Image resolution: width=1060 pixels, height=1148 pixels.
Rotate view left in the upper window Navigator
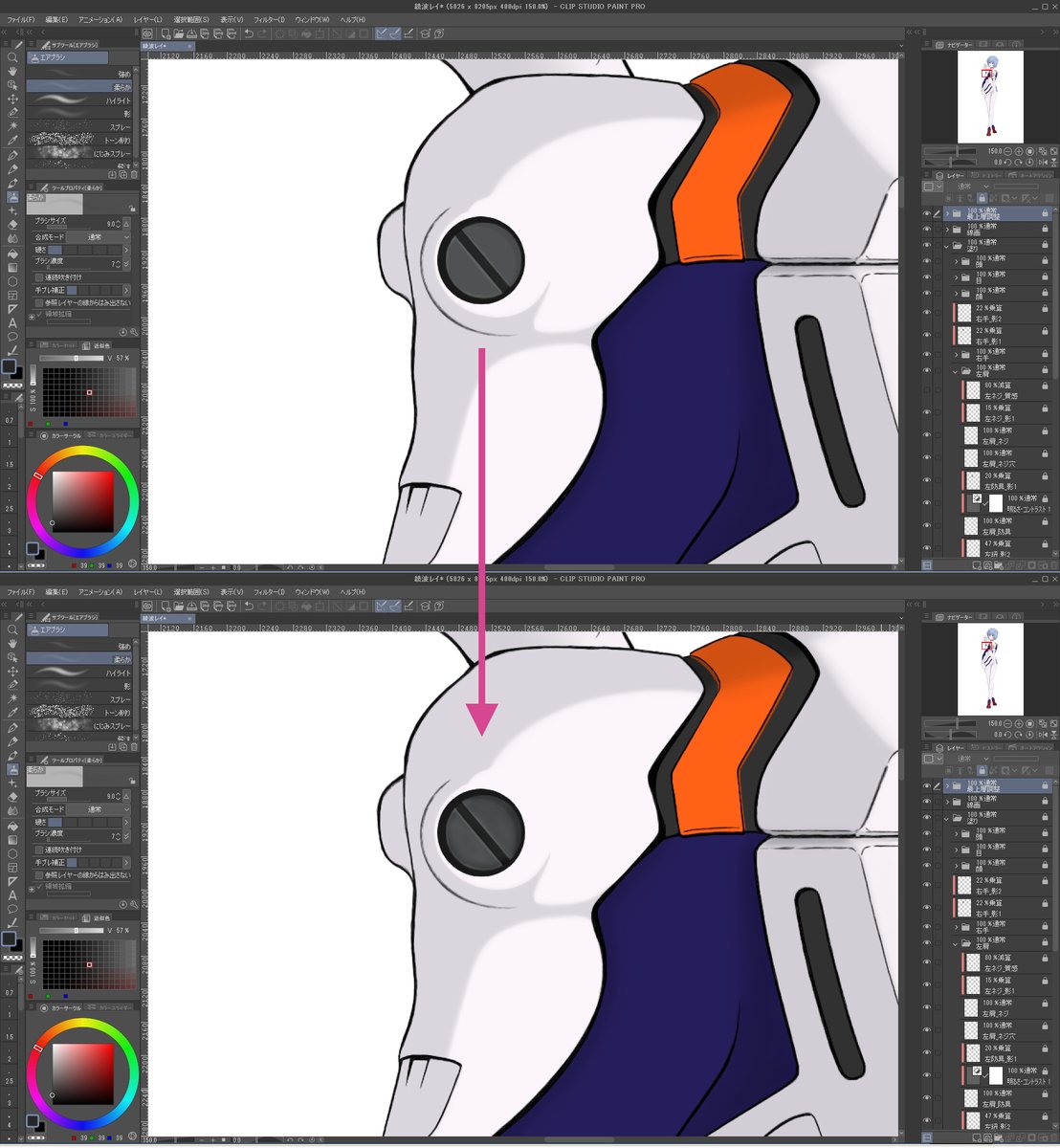coord(1009,162)
